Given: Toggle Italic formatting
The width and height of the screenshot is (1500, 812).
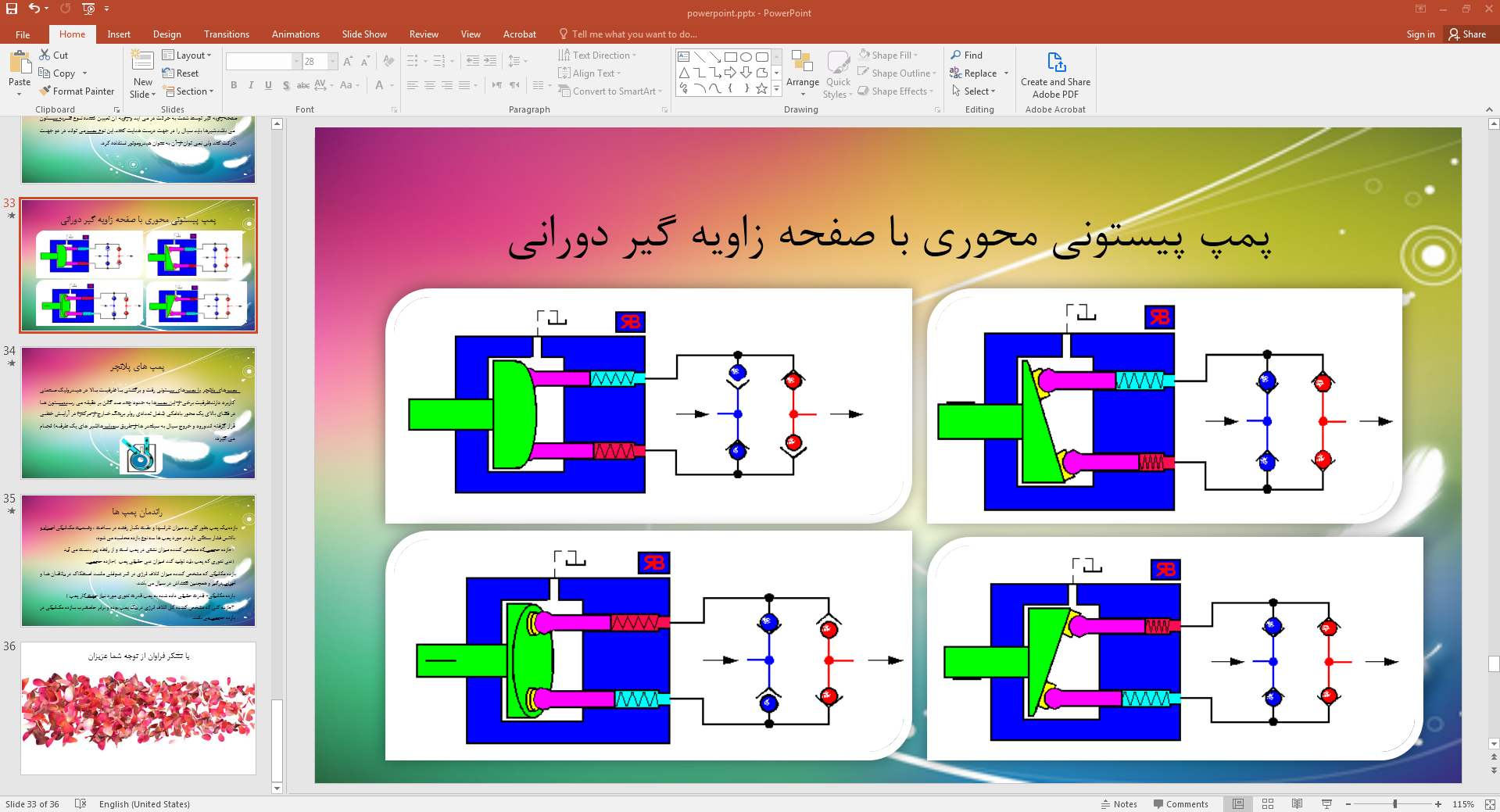Looking at the screenshot, I should pos(251,85).
